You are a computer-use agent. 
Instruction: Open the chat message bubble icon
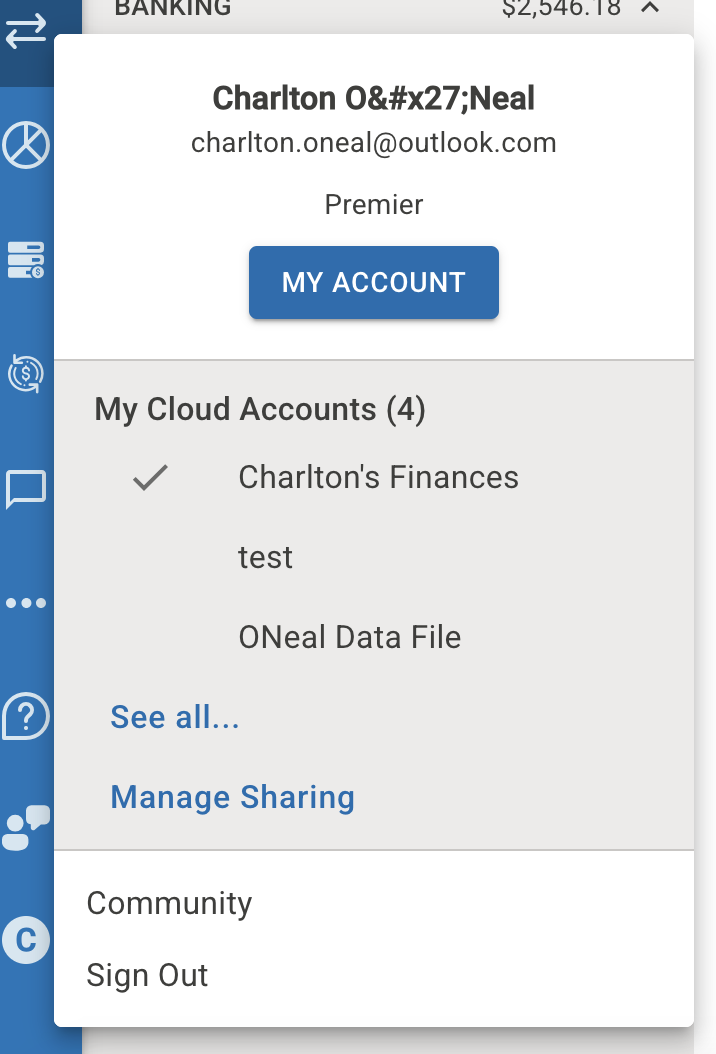click(x=26, y=489)
